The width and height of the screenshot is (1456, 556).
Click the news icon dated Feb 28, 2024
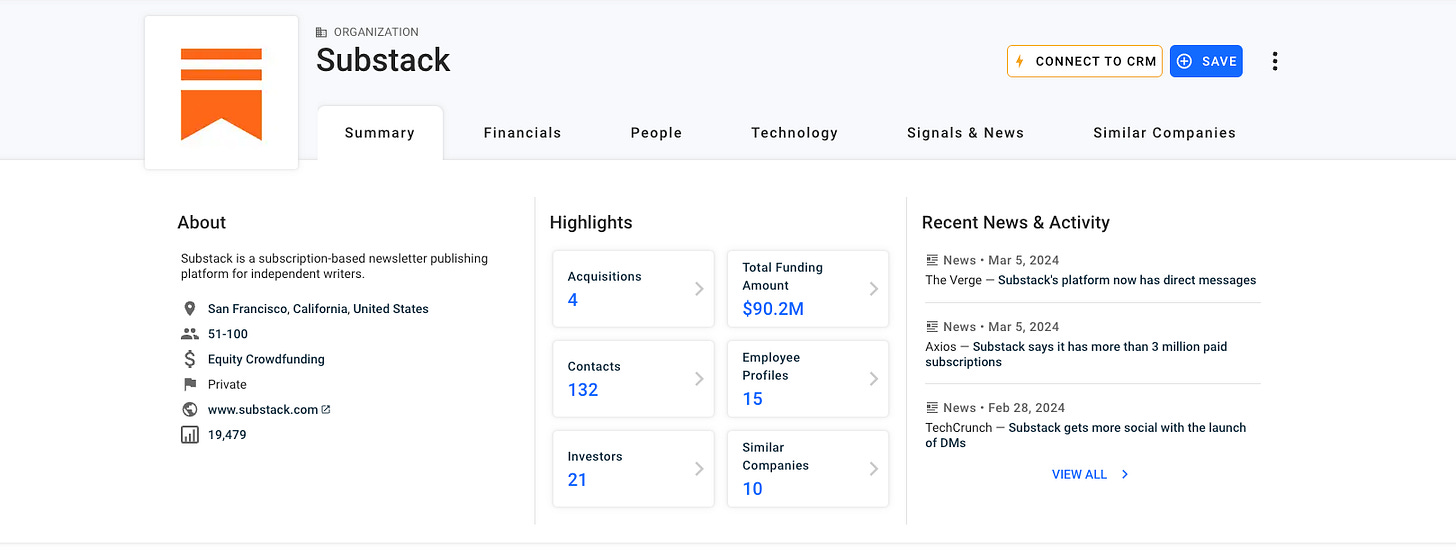(932, 408)
